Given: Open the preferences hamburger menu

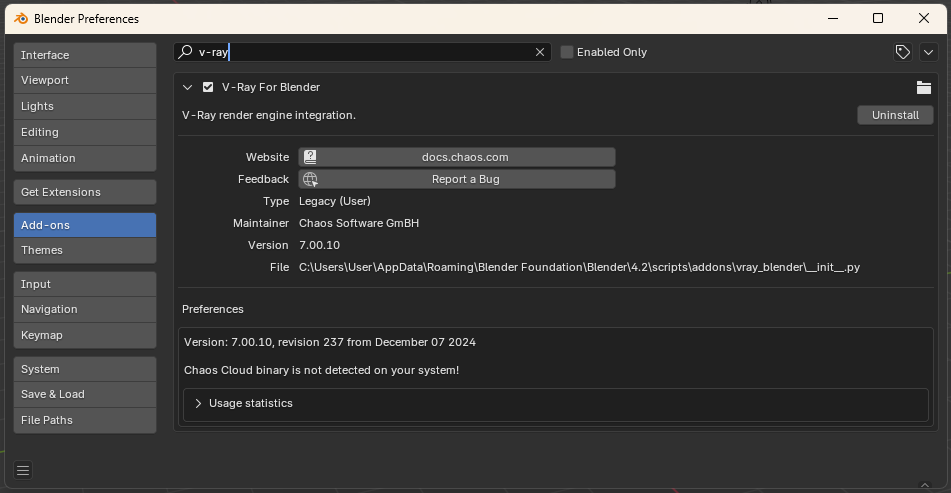Looking at the screenshot, I should point(23,470).
